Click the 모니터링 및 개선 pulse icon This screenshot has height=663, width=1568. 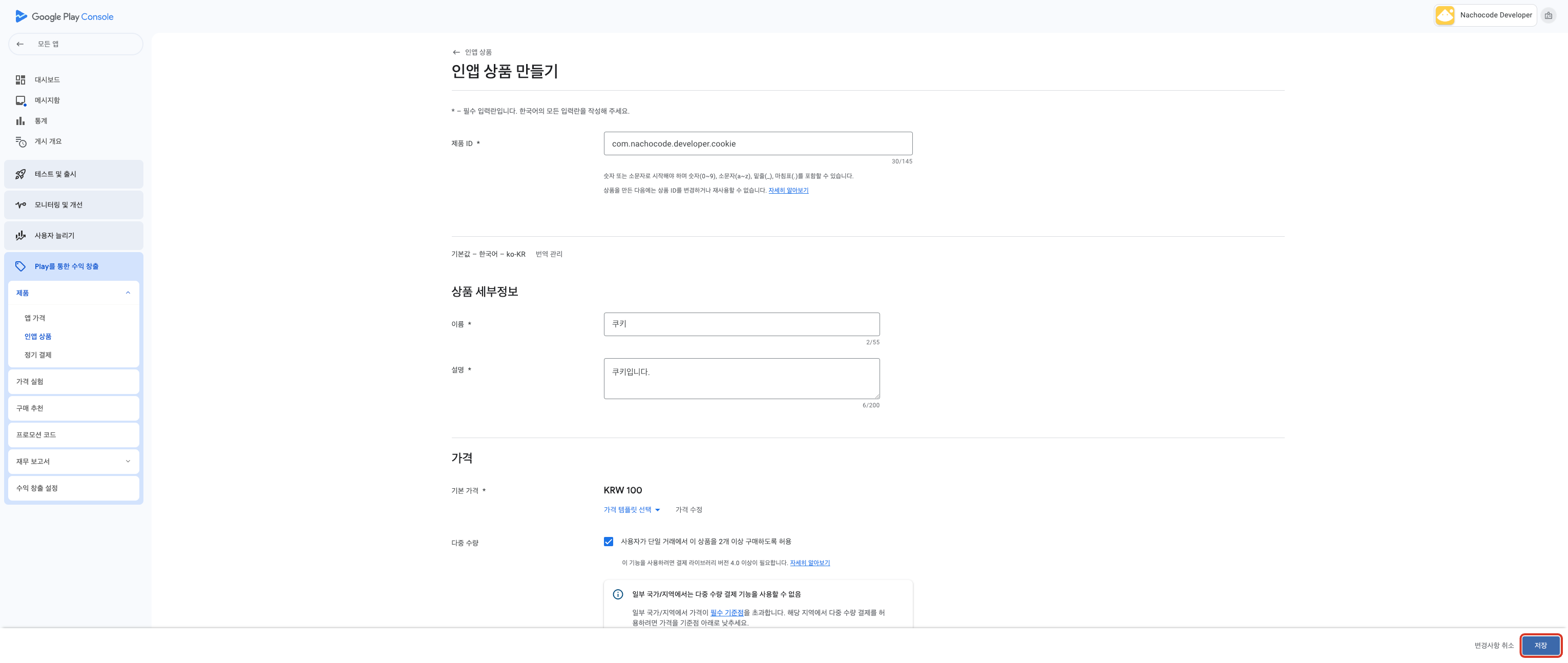coord(20,204)
